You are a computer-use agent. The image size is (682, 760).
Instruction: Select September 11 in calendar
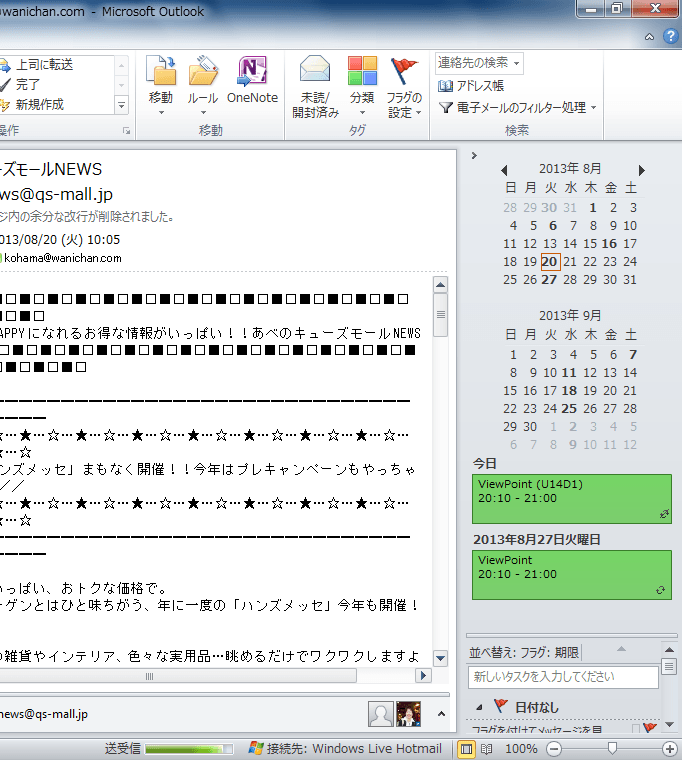(569, 373)
